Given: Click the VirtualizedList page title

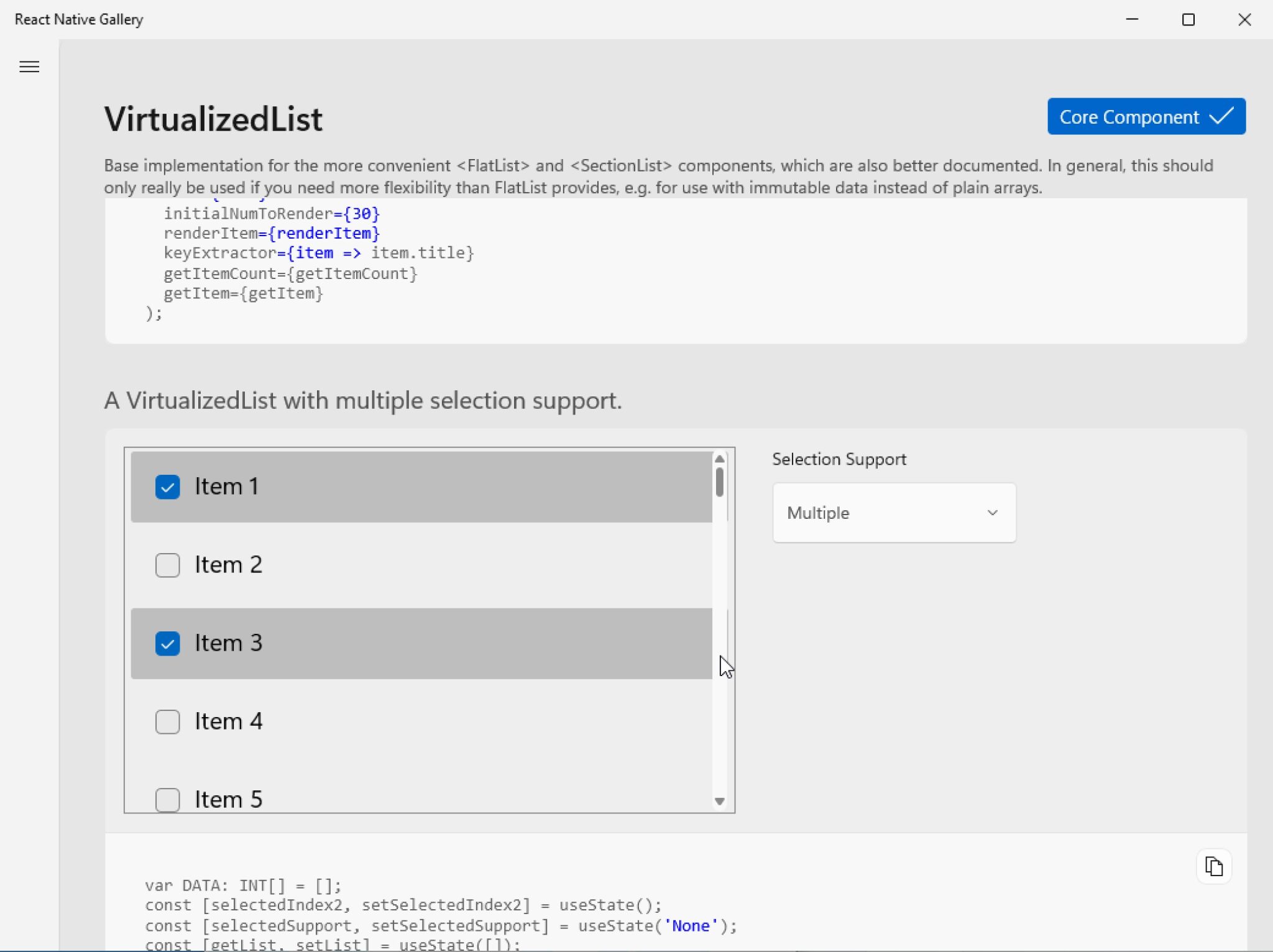Looking at the screenshot, I should tap(212, 118).
